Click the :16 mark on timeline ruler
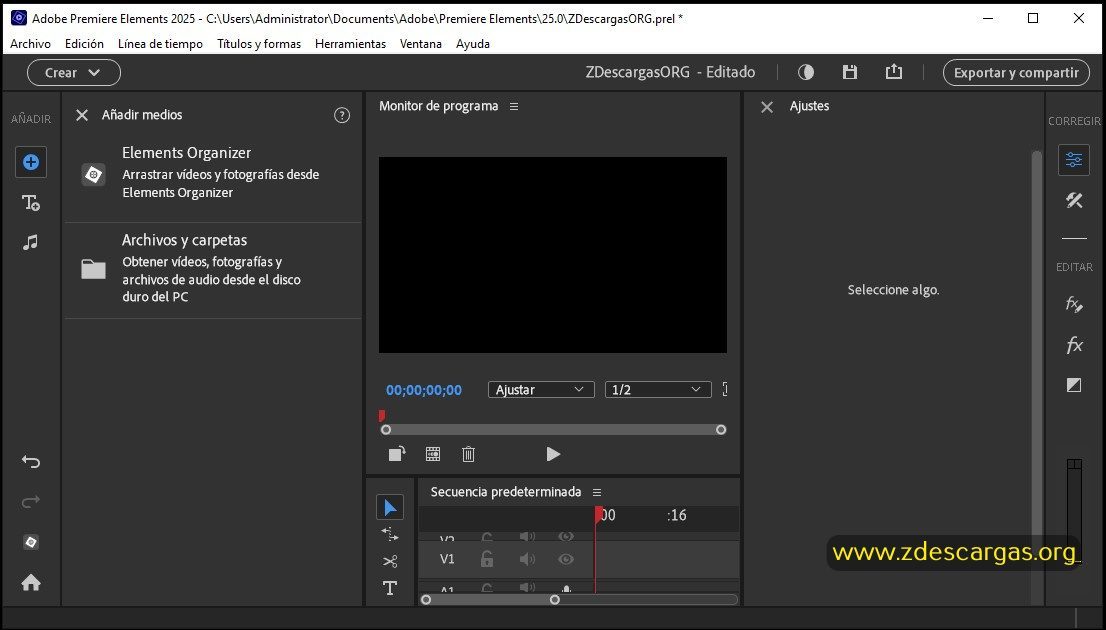The height and width of the screenshot is (630, 1106). [676, 515]
